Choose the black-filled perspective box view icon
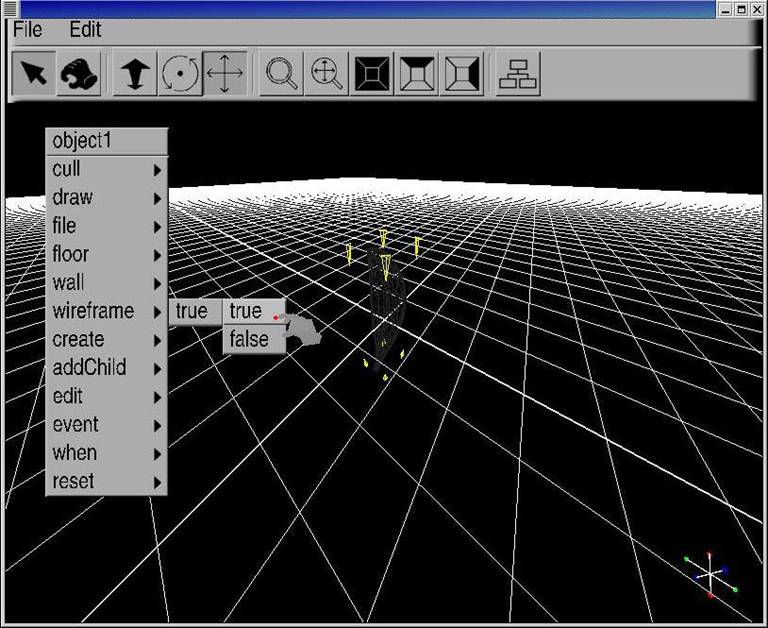 click(372, 73)
